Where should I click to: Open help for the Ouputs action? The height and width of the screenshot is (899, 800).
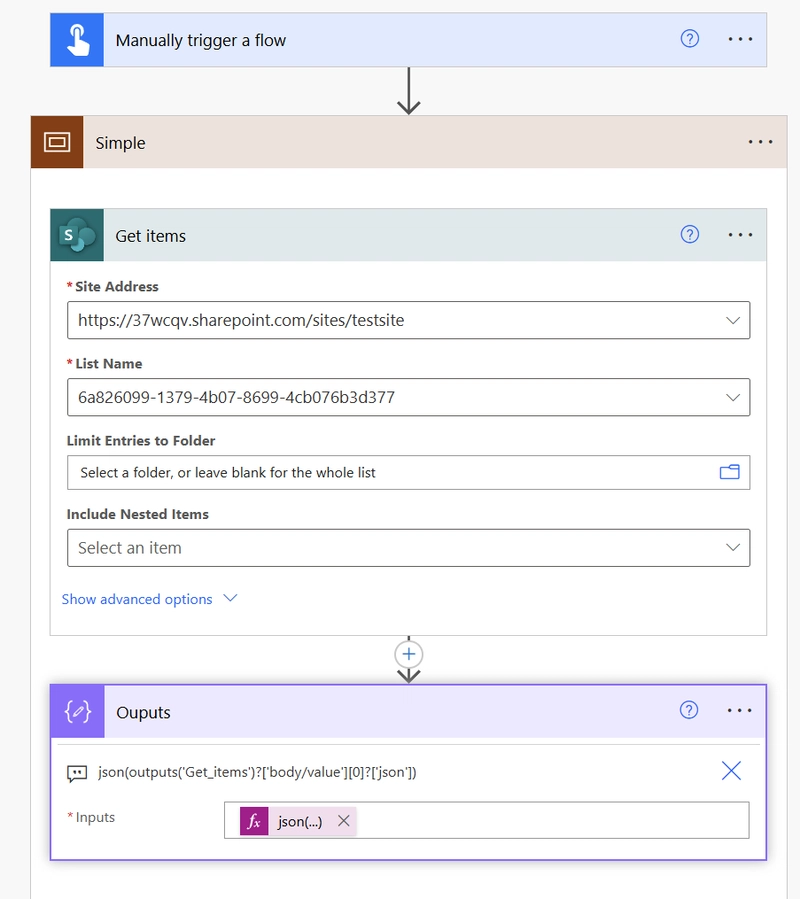point(689,710)
